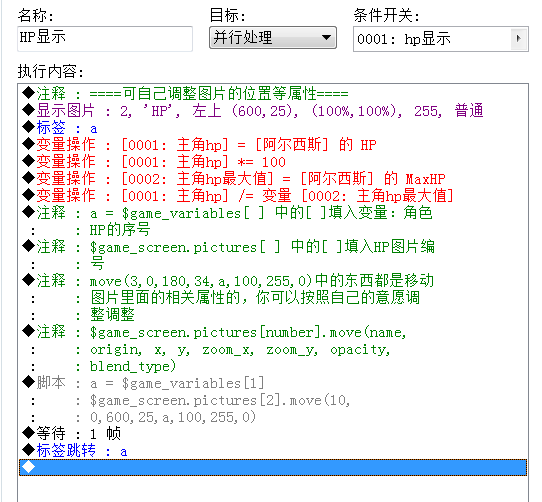Select line 变量操作 [0001: 主角hp] *= 100
542x502 pixels.
[273, 162]
